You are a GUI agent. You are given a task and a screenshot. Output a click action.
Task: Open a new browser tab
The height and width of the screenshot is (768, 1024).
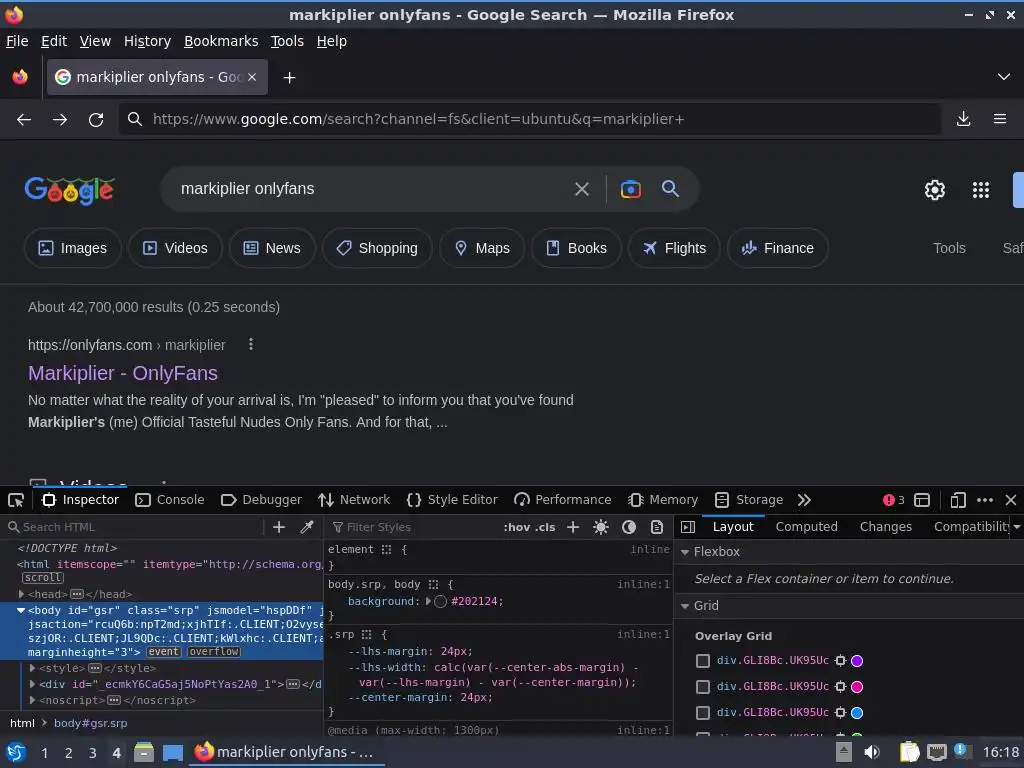click(289, 78)
